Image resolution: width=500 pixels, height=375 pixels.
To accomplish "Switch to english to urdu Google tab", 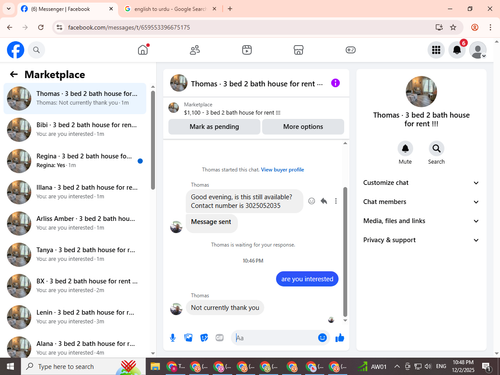I will click(x=170, y=9).
